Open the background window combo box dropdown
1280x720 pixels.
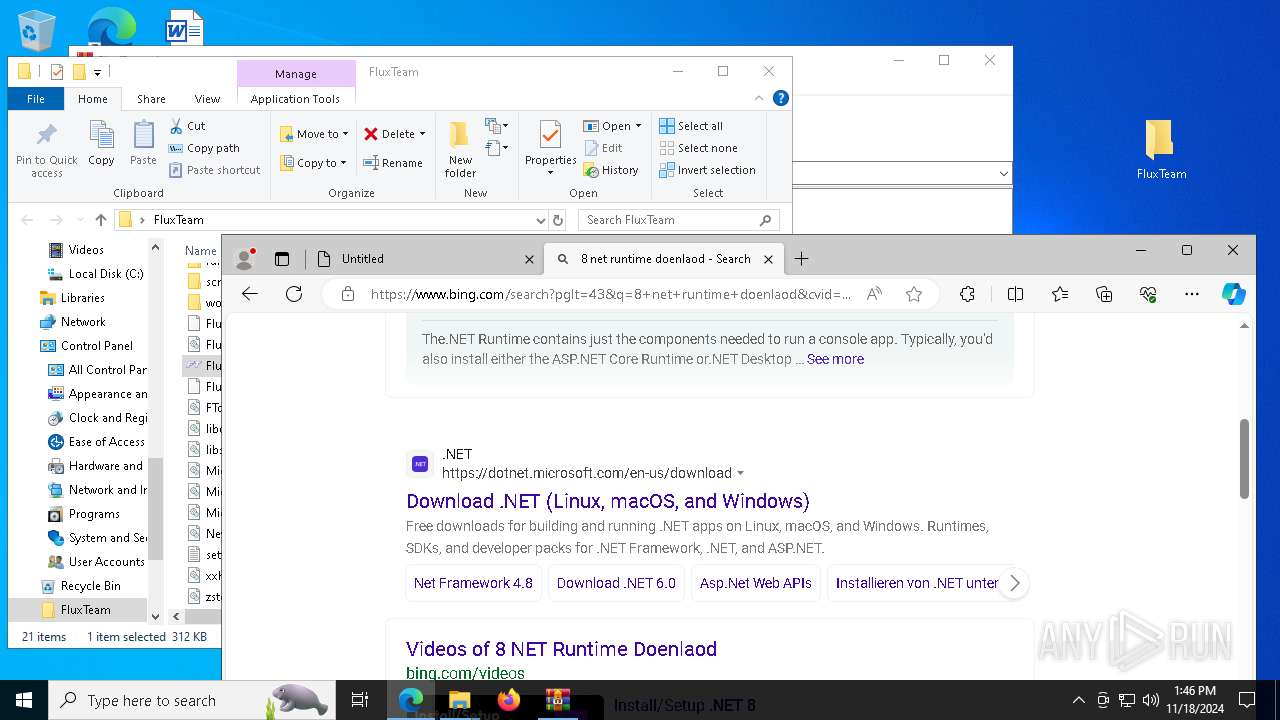coord(1003,174)
